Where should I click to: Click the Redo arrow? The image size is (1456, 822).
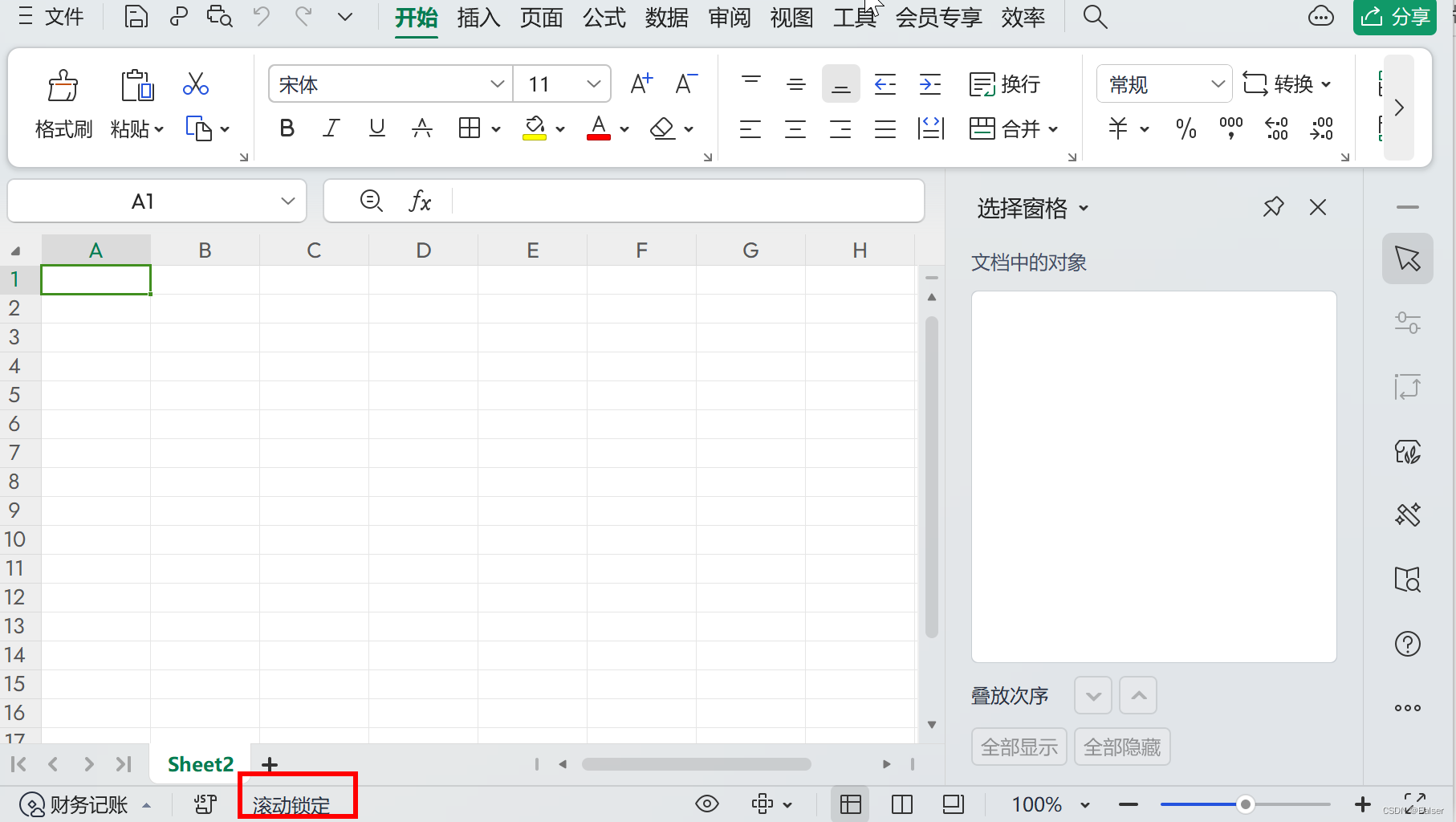pyautogui.click(x=303, y=17)
